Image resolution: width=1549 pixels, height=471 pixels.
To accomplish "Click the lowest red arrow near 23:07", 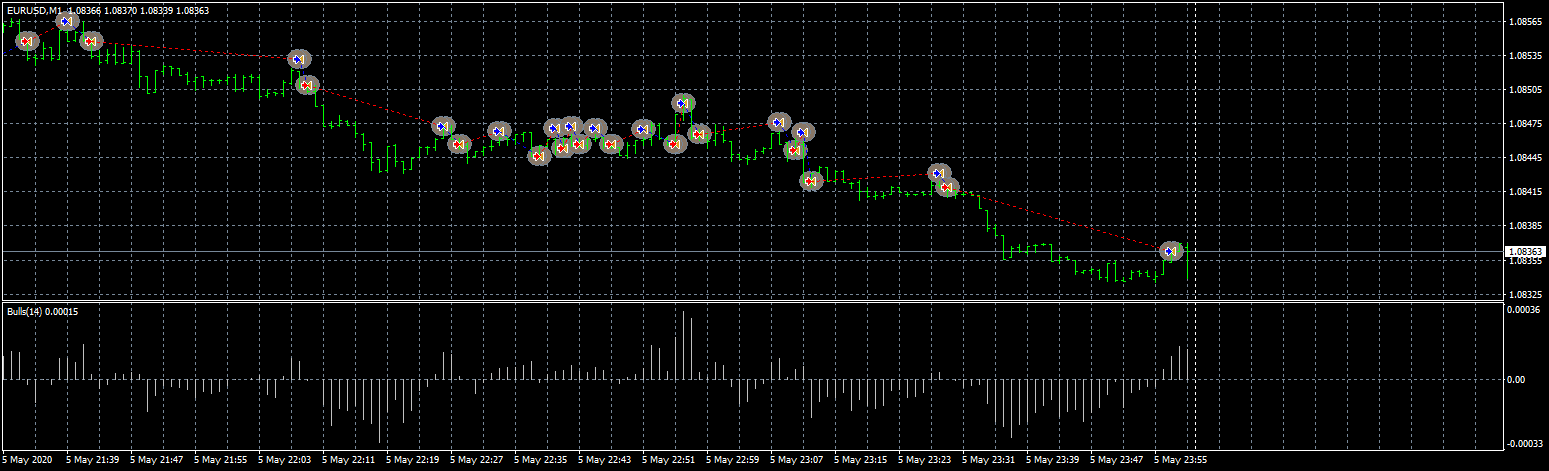I will [x=811, y=181].
